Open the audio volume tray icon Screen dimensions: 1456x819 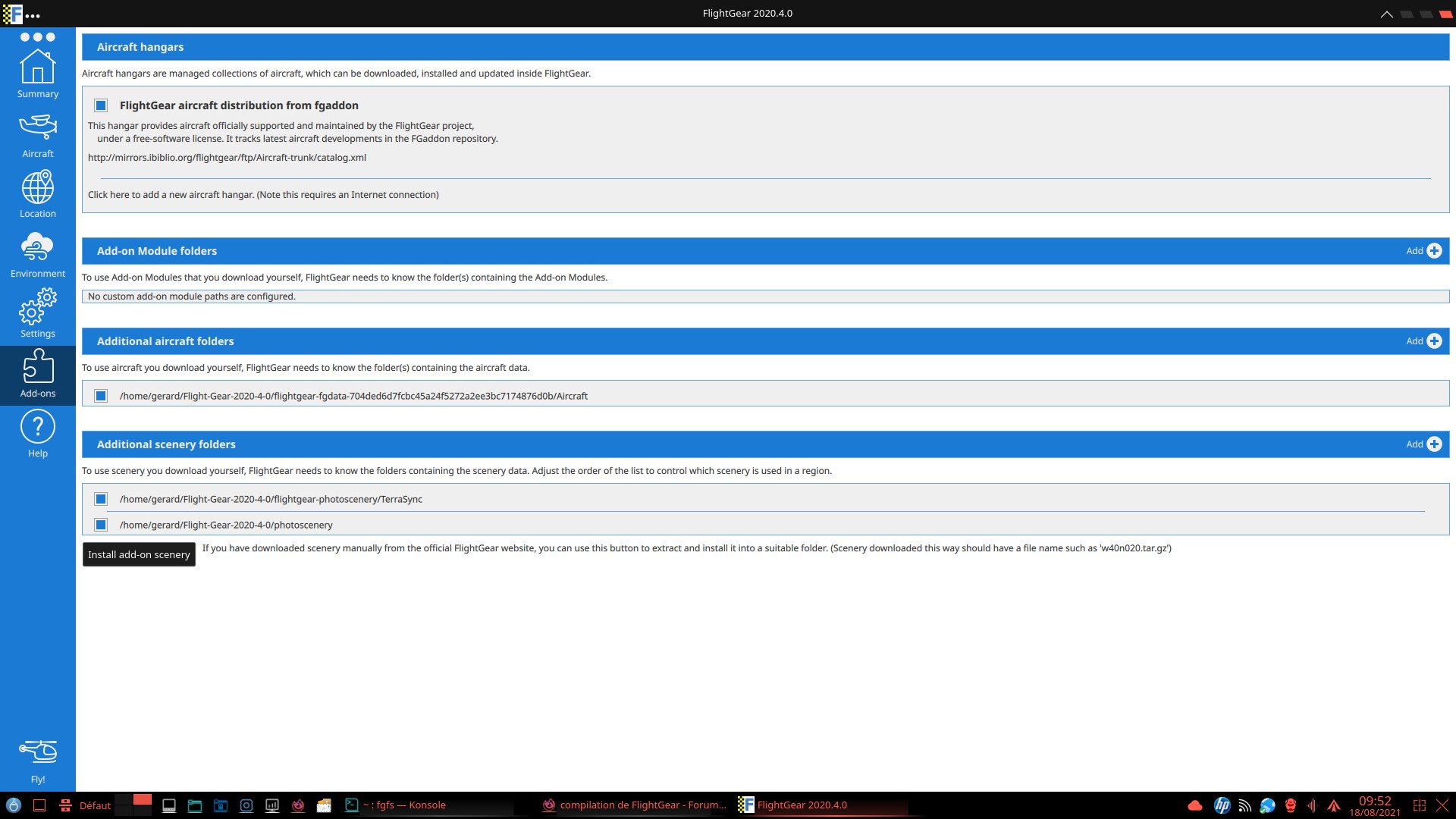pos(1312,805)
